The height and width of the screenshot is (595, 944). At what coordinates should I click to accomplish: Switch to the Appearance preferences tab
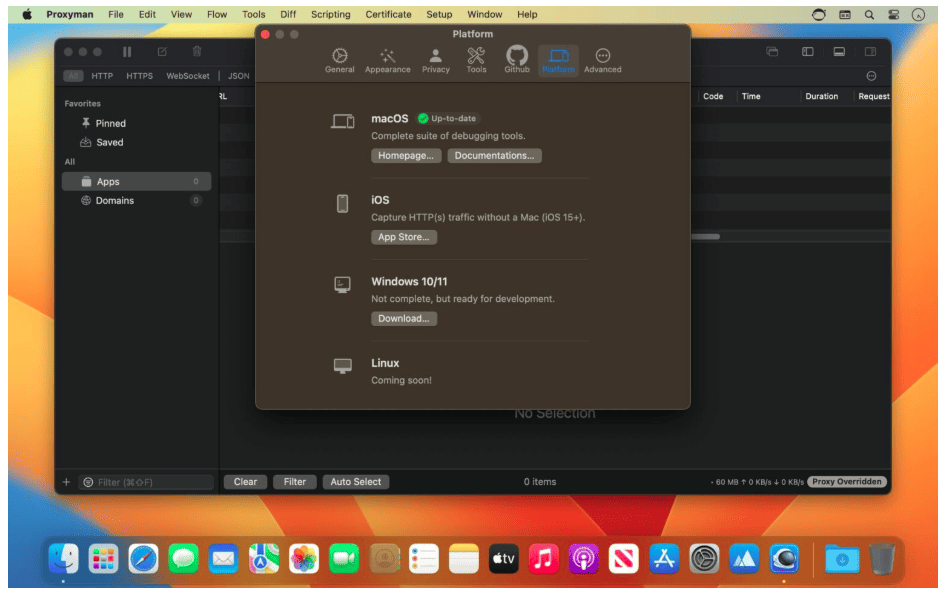pos(387,60)
